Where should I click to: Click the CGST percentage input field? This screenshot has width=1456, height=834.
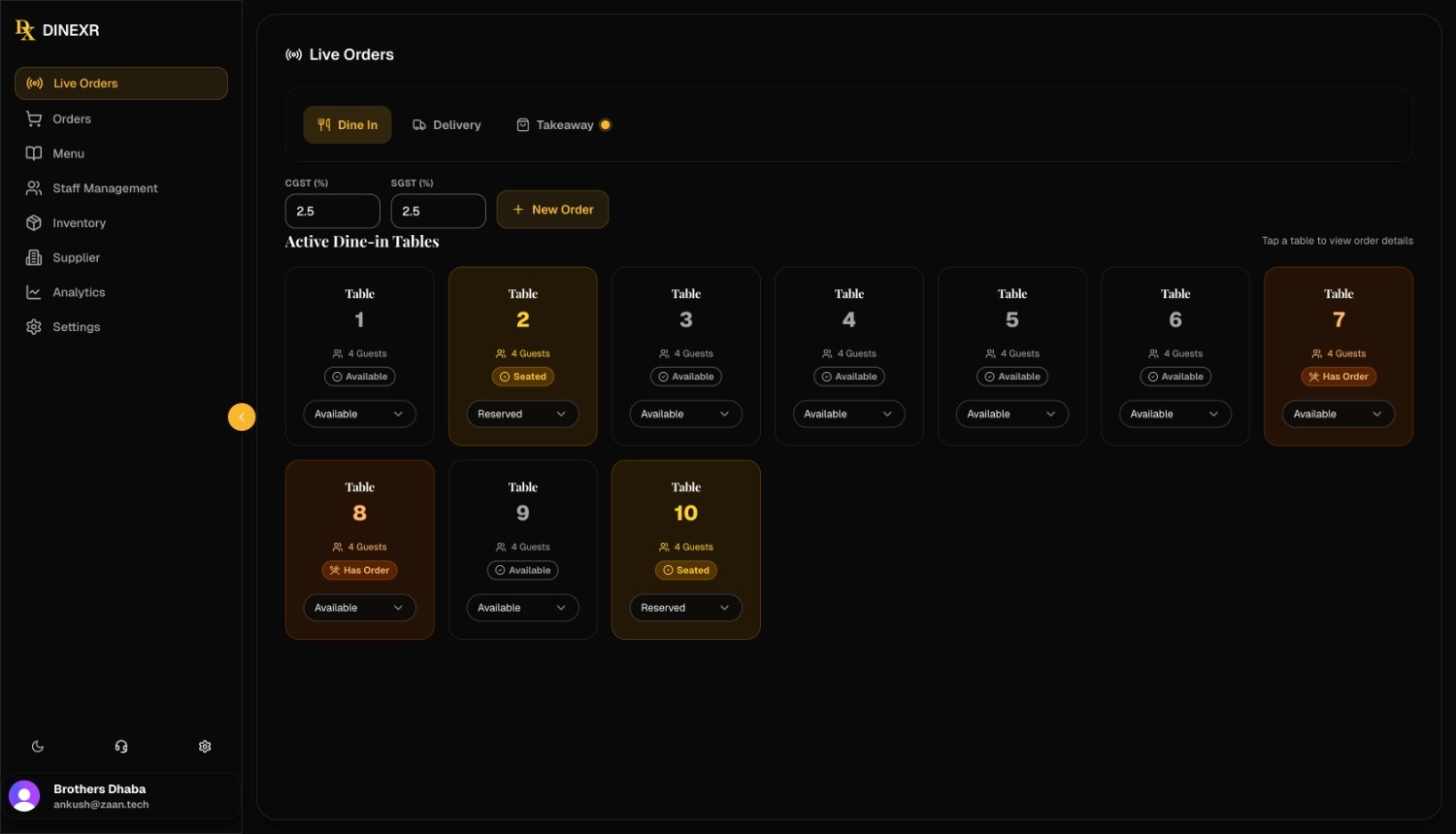[332, 211]
